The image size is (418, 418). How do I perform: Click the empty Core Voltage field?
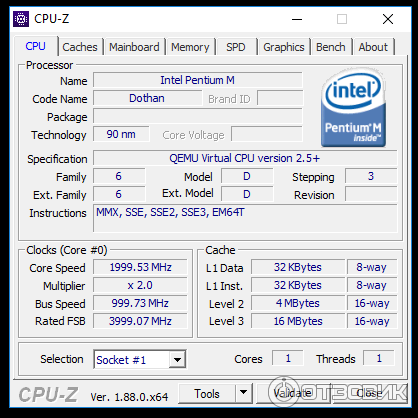[267, 134]
